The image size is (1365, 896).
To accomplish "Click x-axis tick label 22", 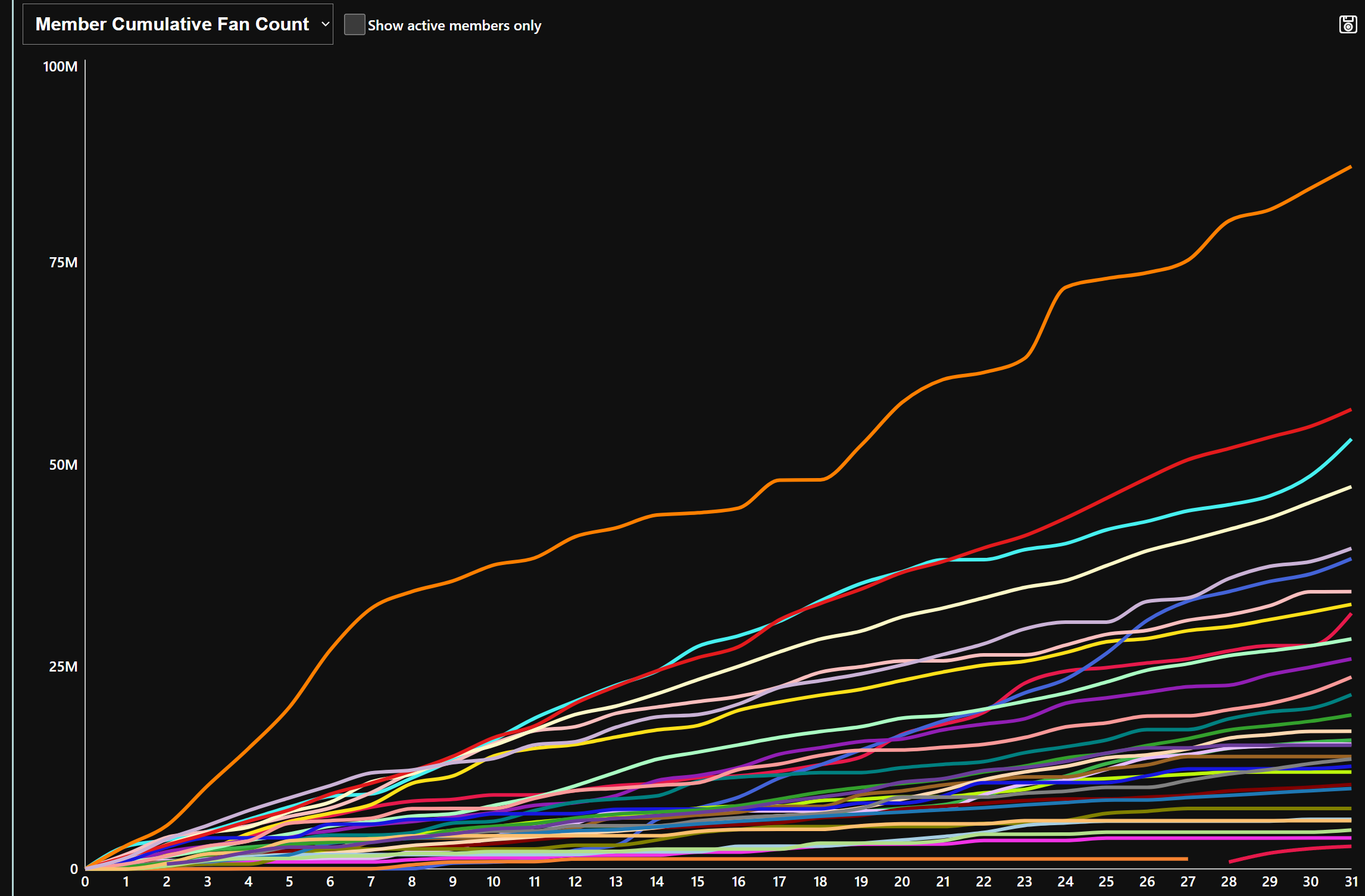I will (x=983, y=882).
